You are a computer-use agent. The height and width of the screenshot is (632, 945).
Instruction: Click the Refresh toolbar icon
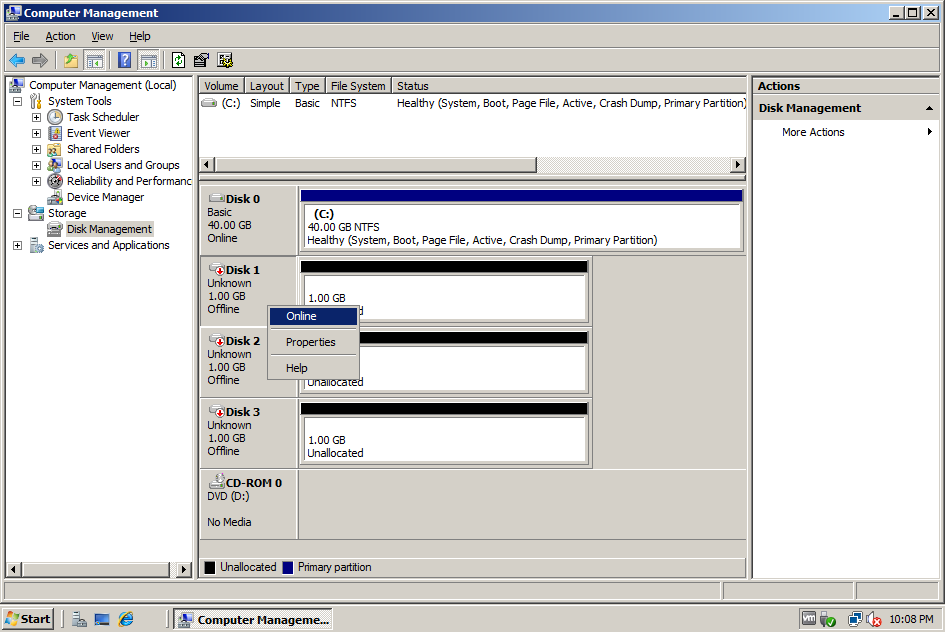pos(178,60)
